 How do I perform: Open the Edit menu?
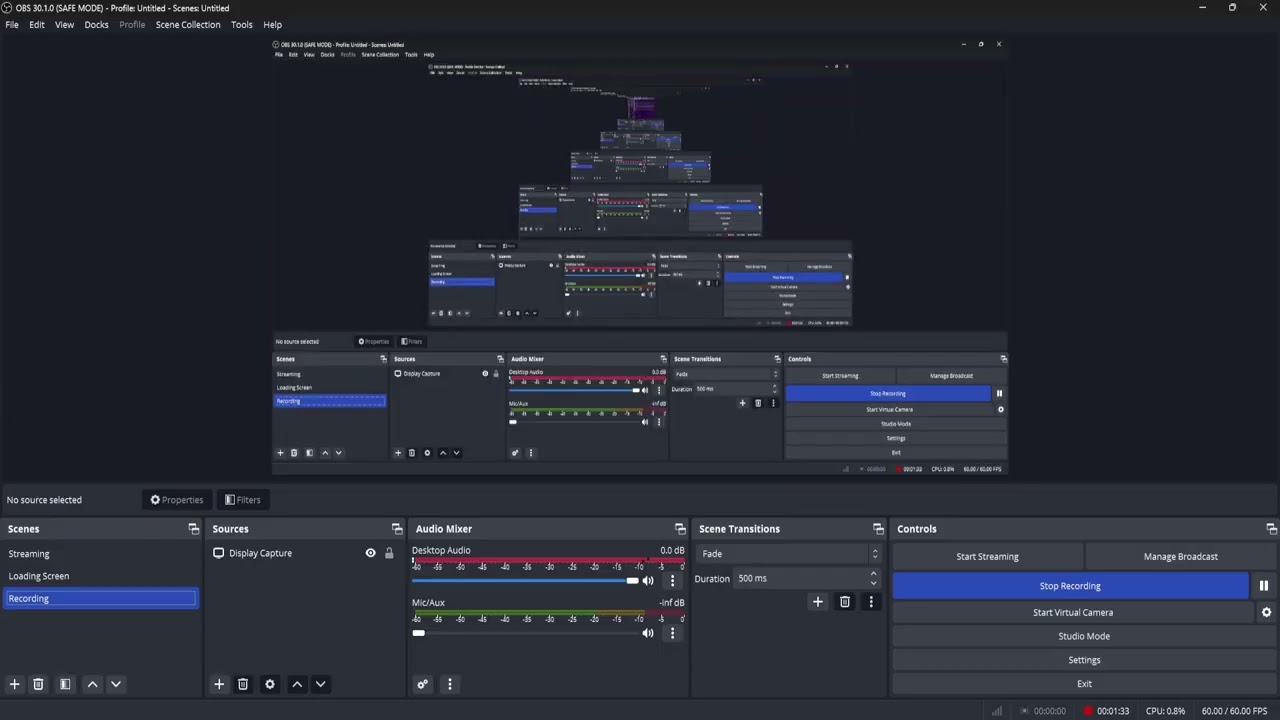coord(37,24)
